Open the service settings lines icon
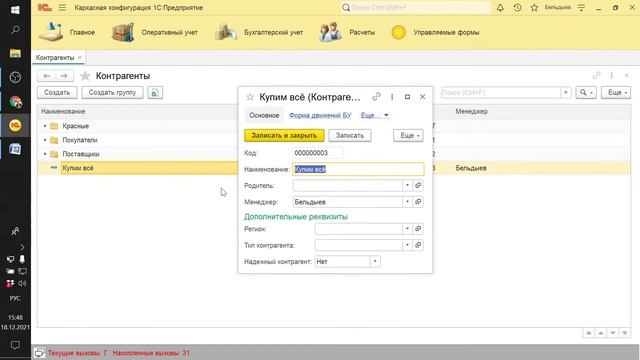The width and height of the screenshot is (640, 360). (x=581, y=8)
